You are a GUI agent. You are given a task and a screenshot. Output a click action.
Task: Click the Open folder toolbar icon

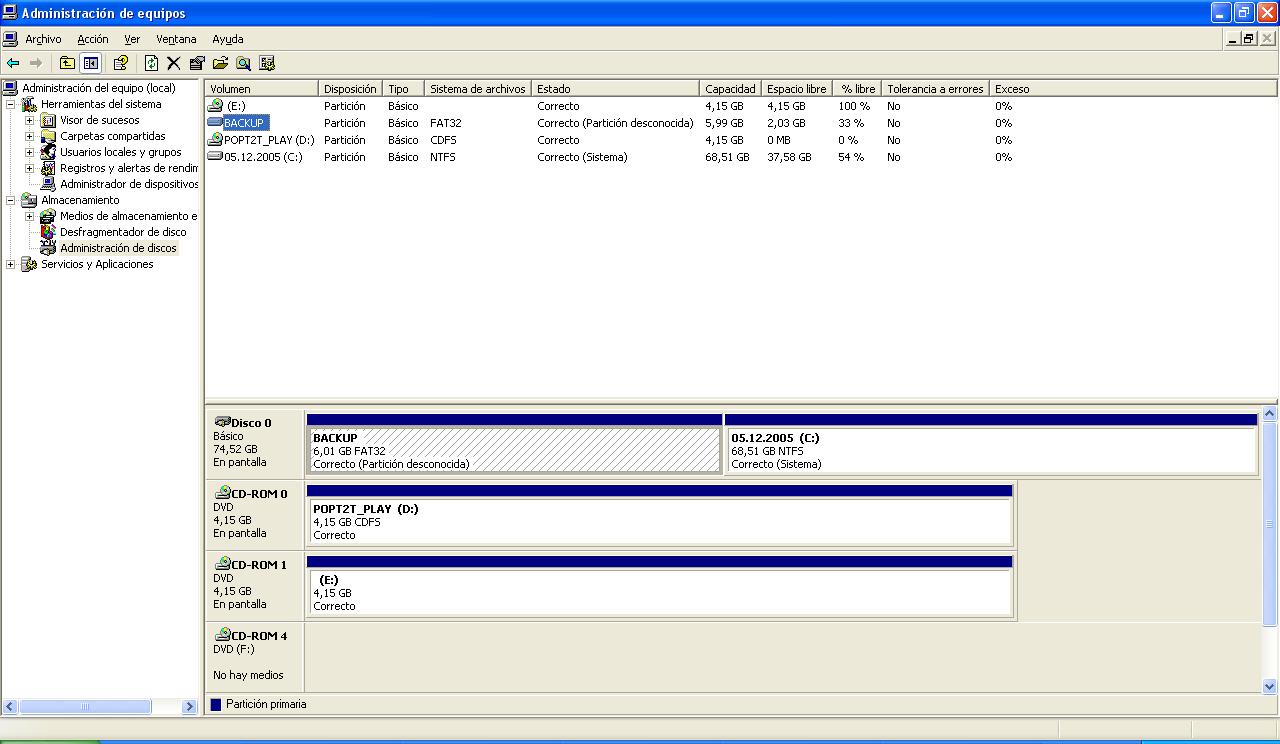pyautogui.click(x=220, y=63)
